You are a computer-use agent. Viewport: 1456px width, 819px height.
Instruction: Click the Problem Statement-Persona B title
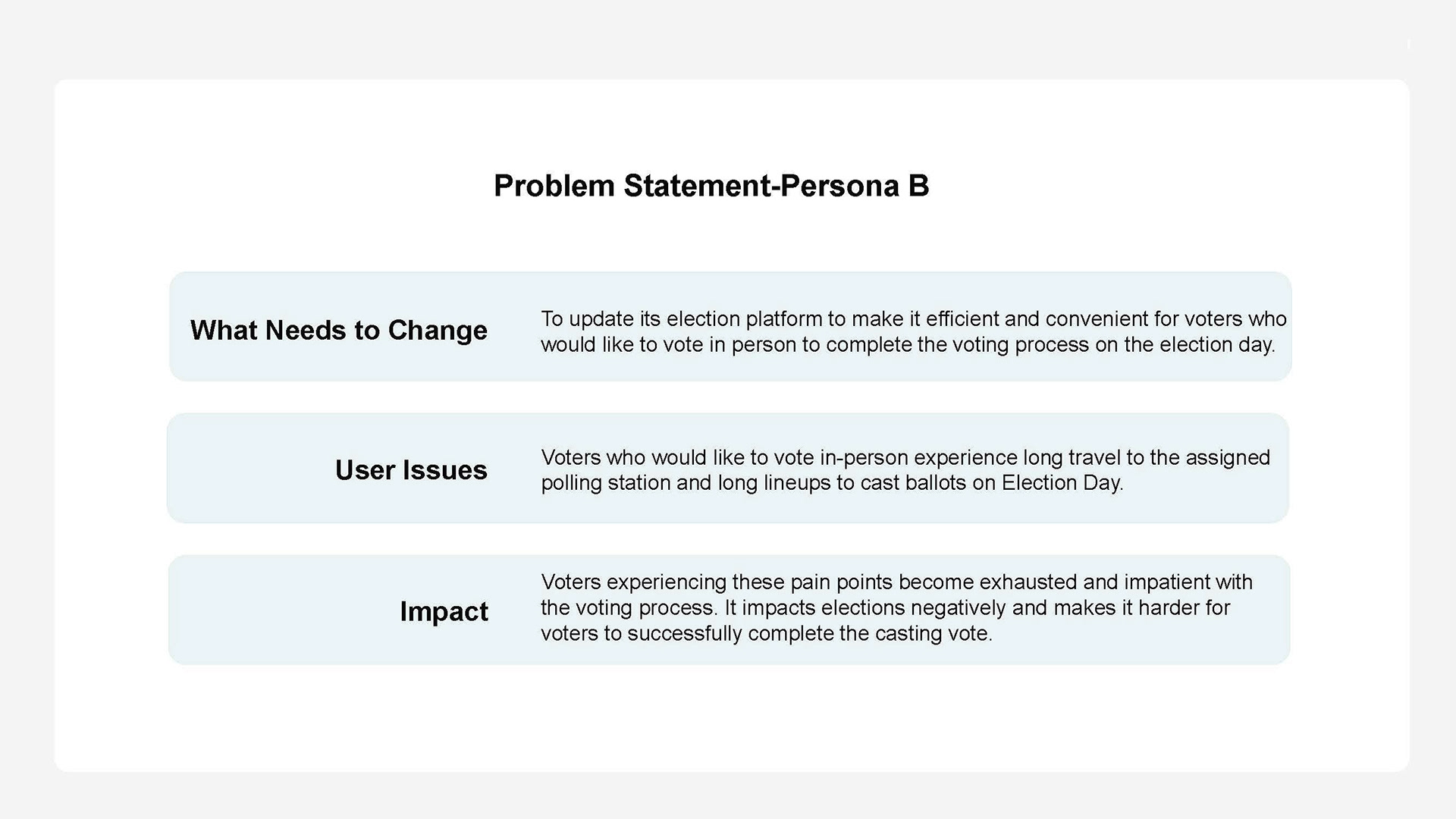(x=711, y=186)
